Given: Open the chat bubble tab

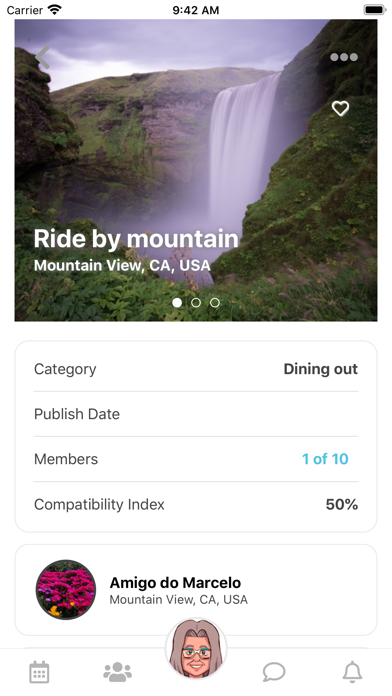Looking at the screenshot, I should tap(274, 672).
